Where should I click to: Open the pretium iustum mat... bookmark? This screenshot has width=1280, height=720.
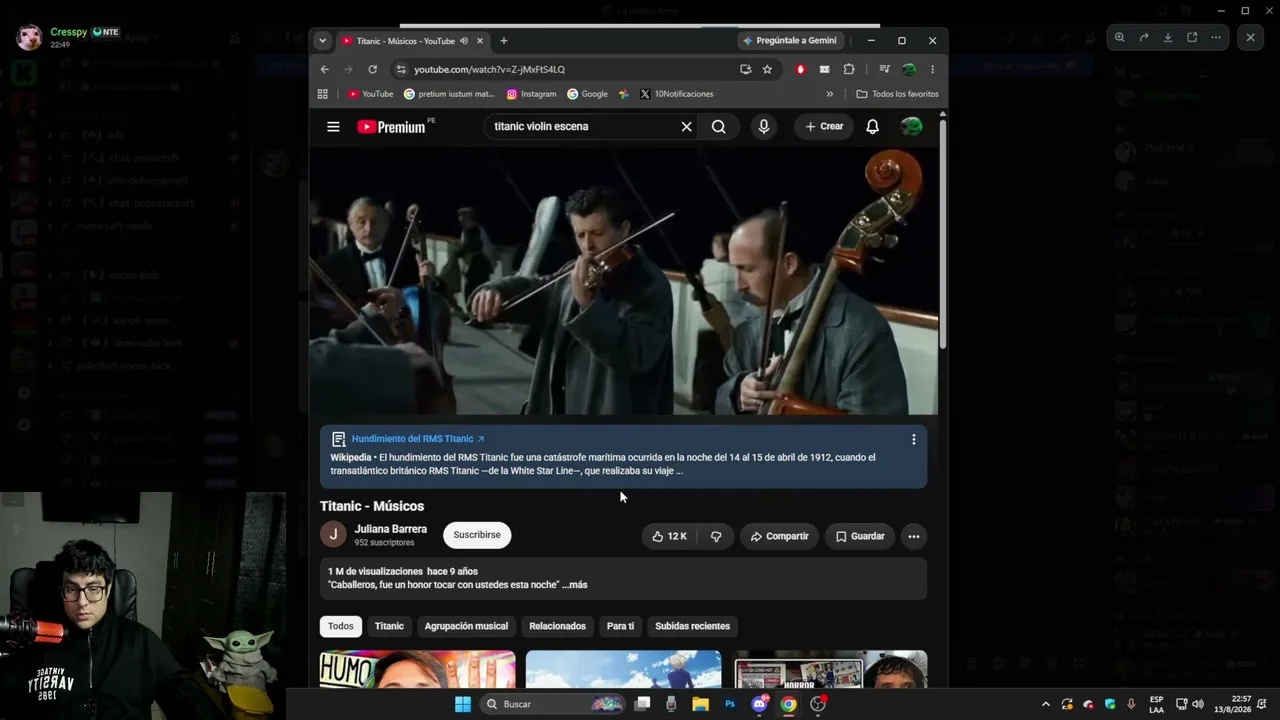pos(449,94)
